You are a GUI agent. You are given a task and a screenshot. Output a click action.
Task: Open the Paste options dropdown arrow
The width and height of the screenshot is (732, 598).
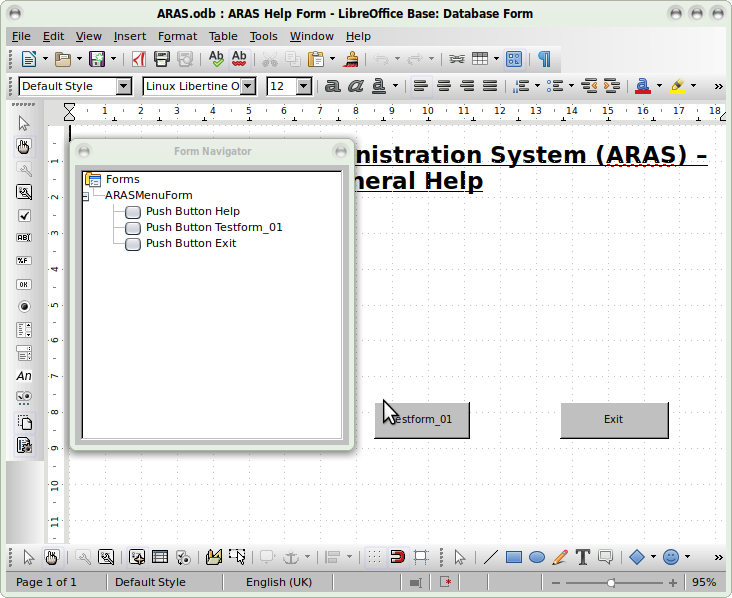click(x=332, y=59)
